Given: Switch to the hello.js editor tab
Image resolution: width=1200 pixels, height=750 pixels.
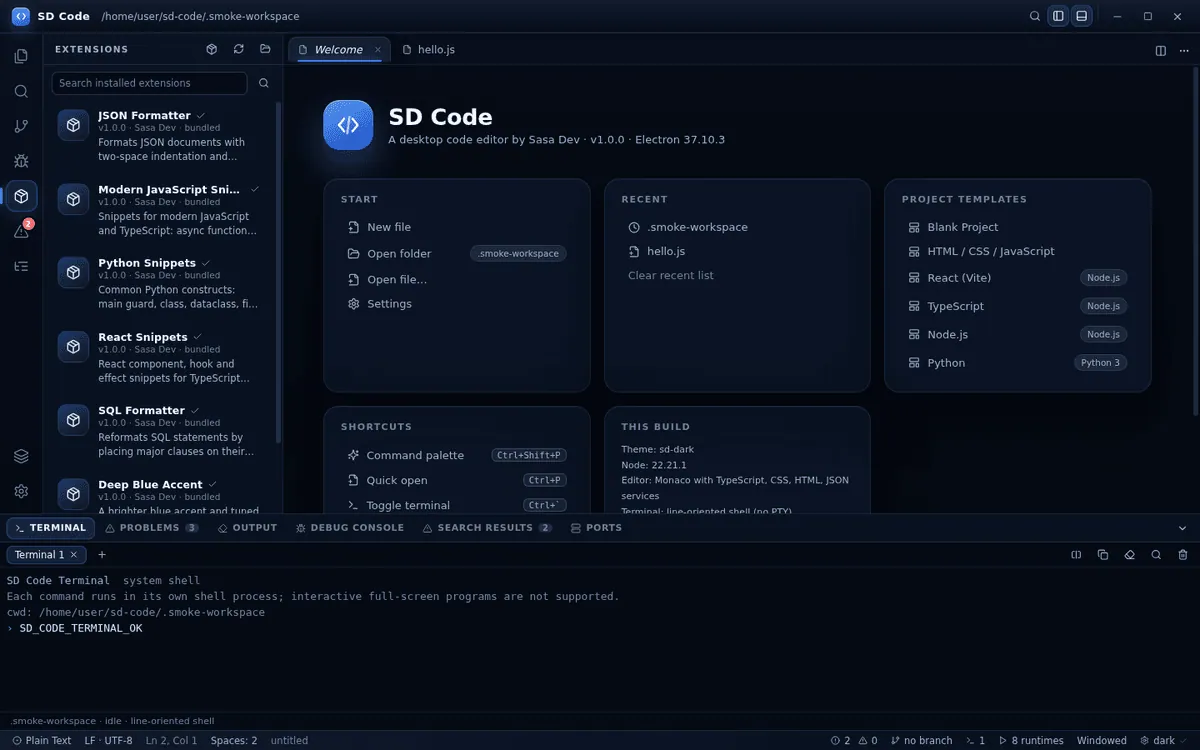Looking at the screenshot, I should (x=429, y=49).
